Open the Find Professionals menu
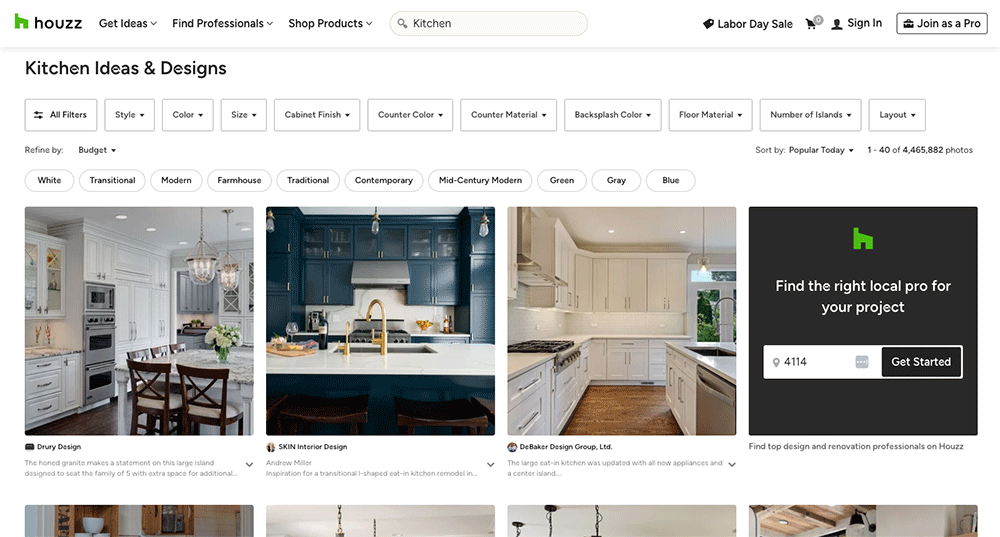This screenshot has width=1000, height=537. click(x=223, y=24)
